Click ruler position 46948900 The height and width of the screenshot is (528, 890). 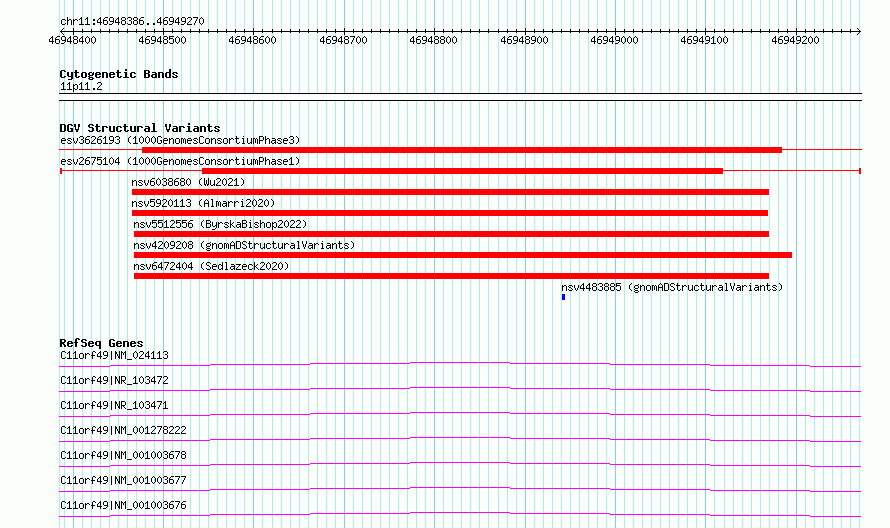click(524, 40)
